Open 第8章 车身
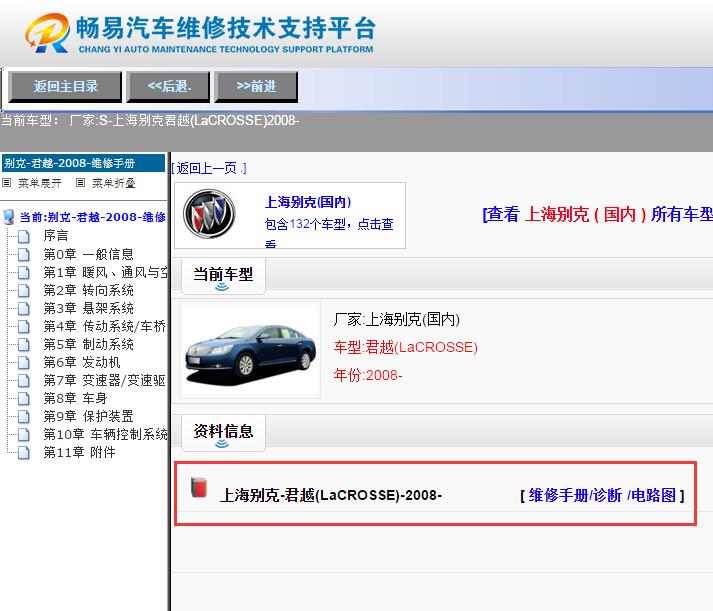 pyautogui.click(x=75, y=398)
